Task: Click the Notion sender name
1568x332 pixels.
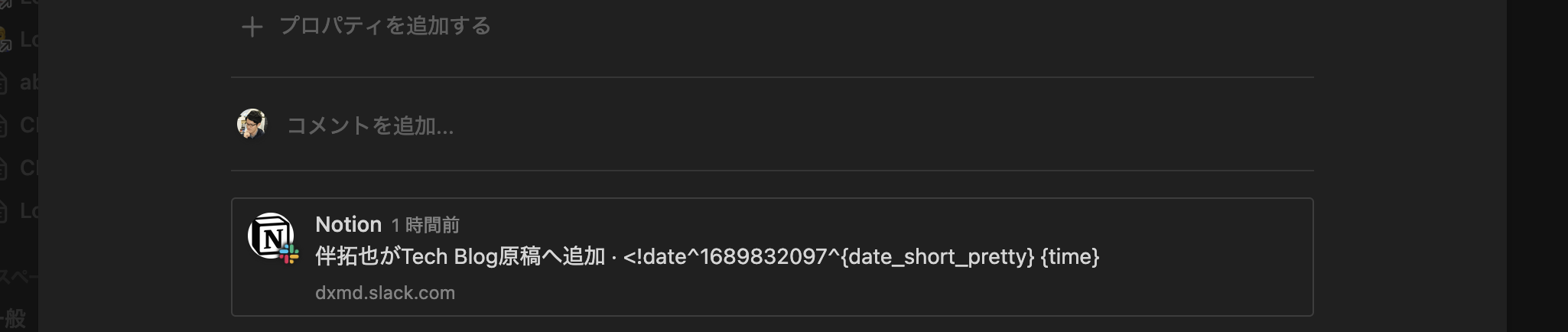Action: 348,224
